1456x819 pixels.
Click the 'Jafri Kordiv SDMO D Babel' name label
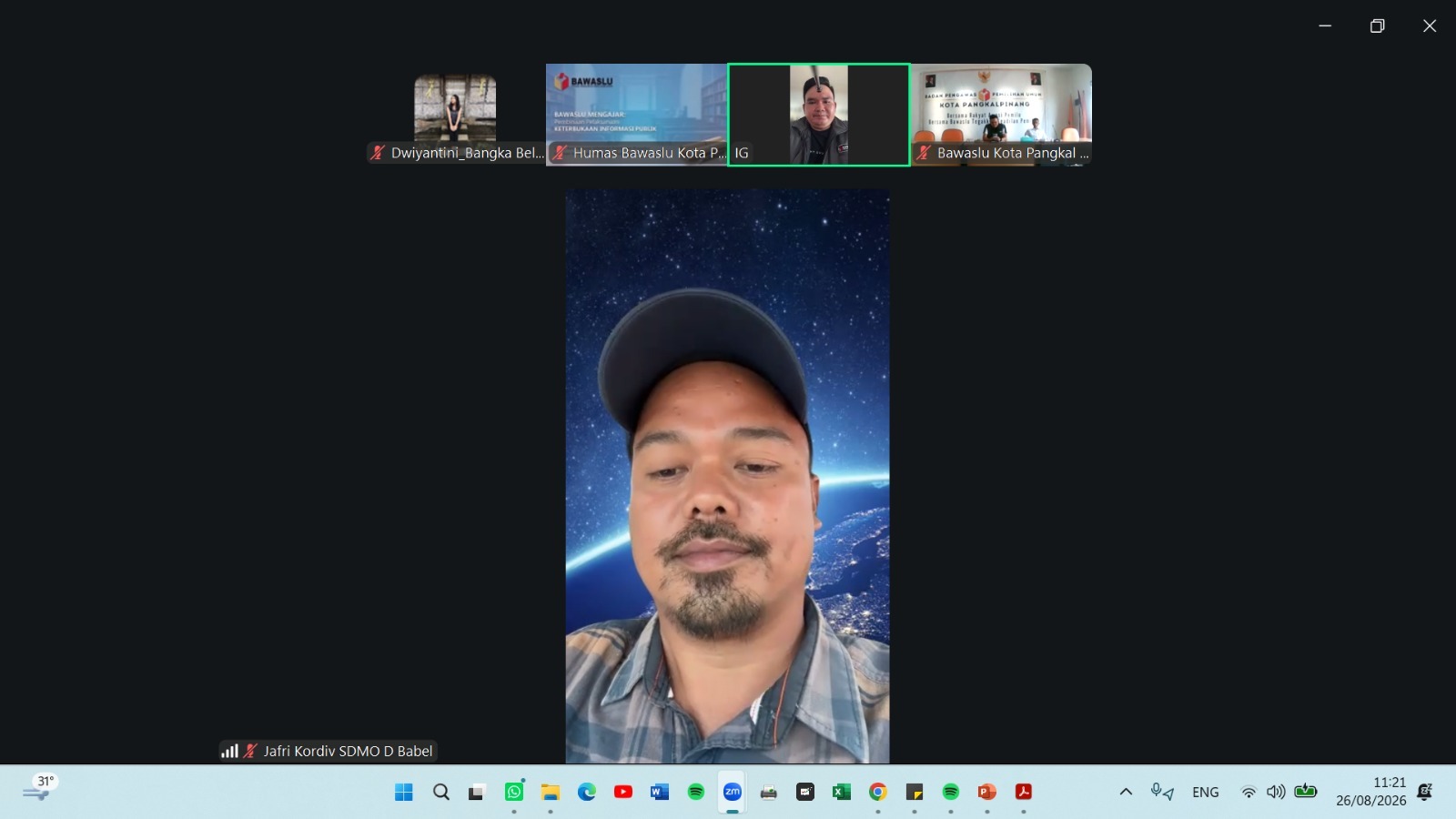tap(349, 752)
